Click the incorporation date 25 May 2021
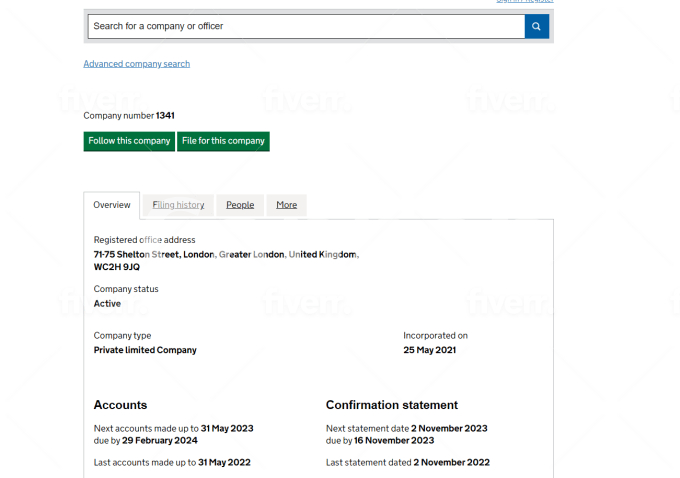 (x=431, y=350)
